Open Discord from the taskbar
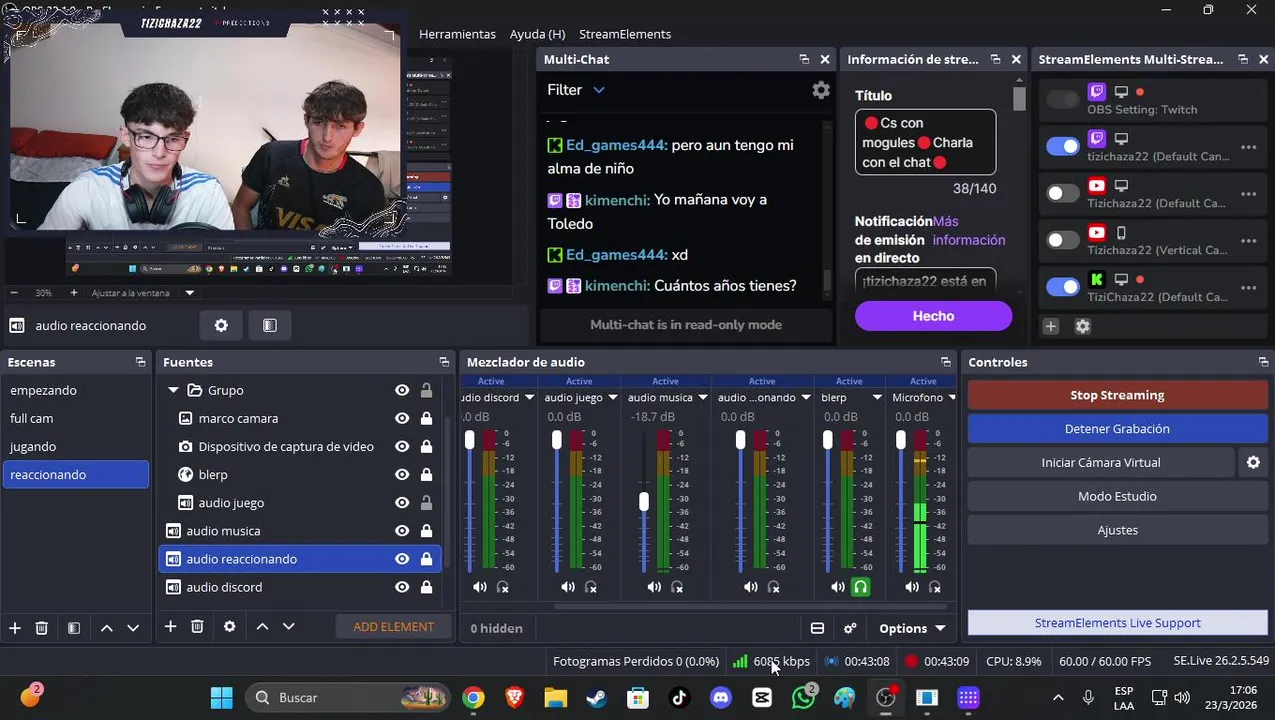This screenshot has width=1275, height=720. click(x=721, y=697)
